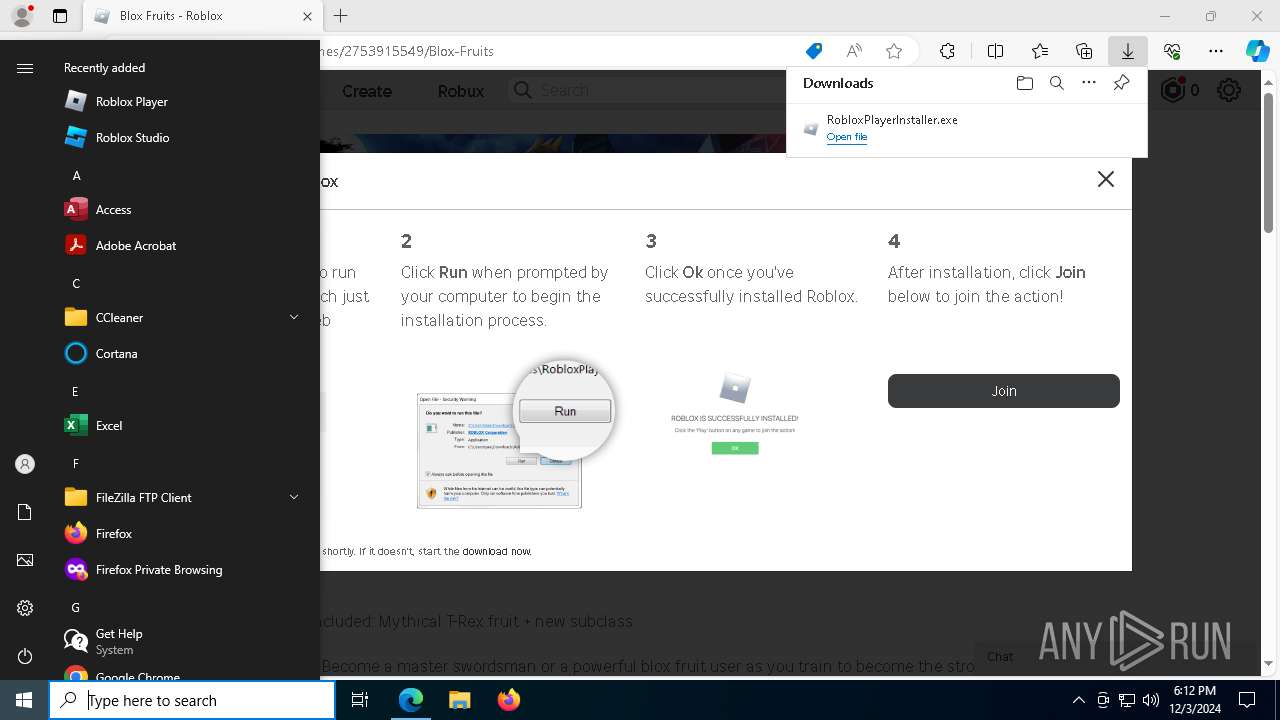The image size is (1280, 720).
Task: Open Edge tab actions menu
Action: [x=60, y=16]
